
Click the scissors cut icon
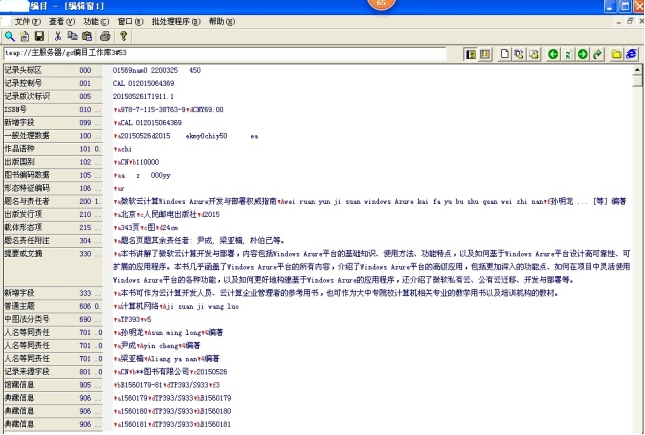click(x=58, y=35)
